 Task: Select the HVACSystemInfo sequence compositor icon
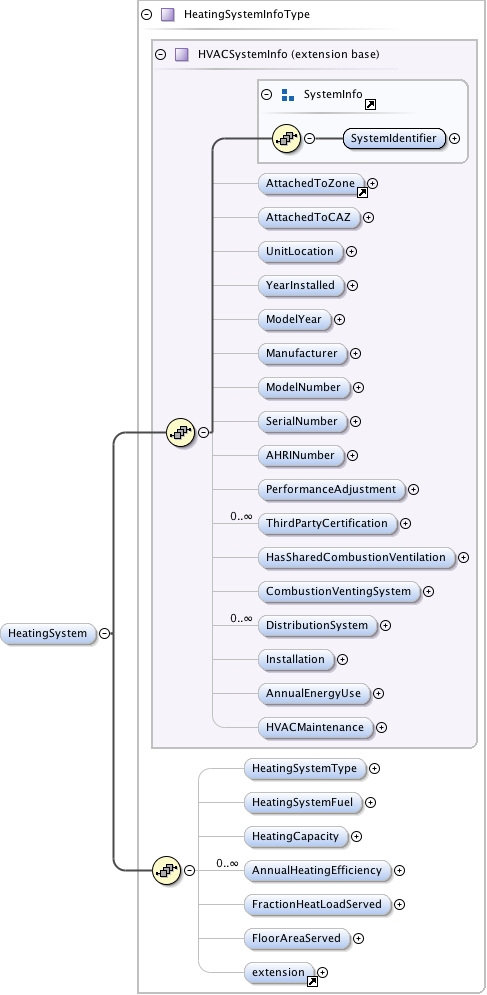coord(180,432)
